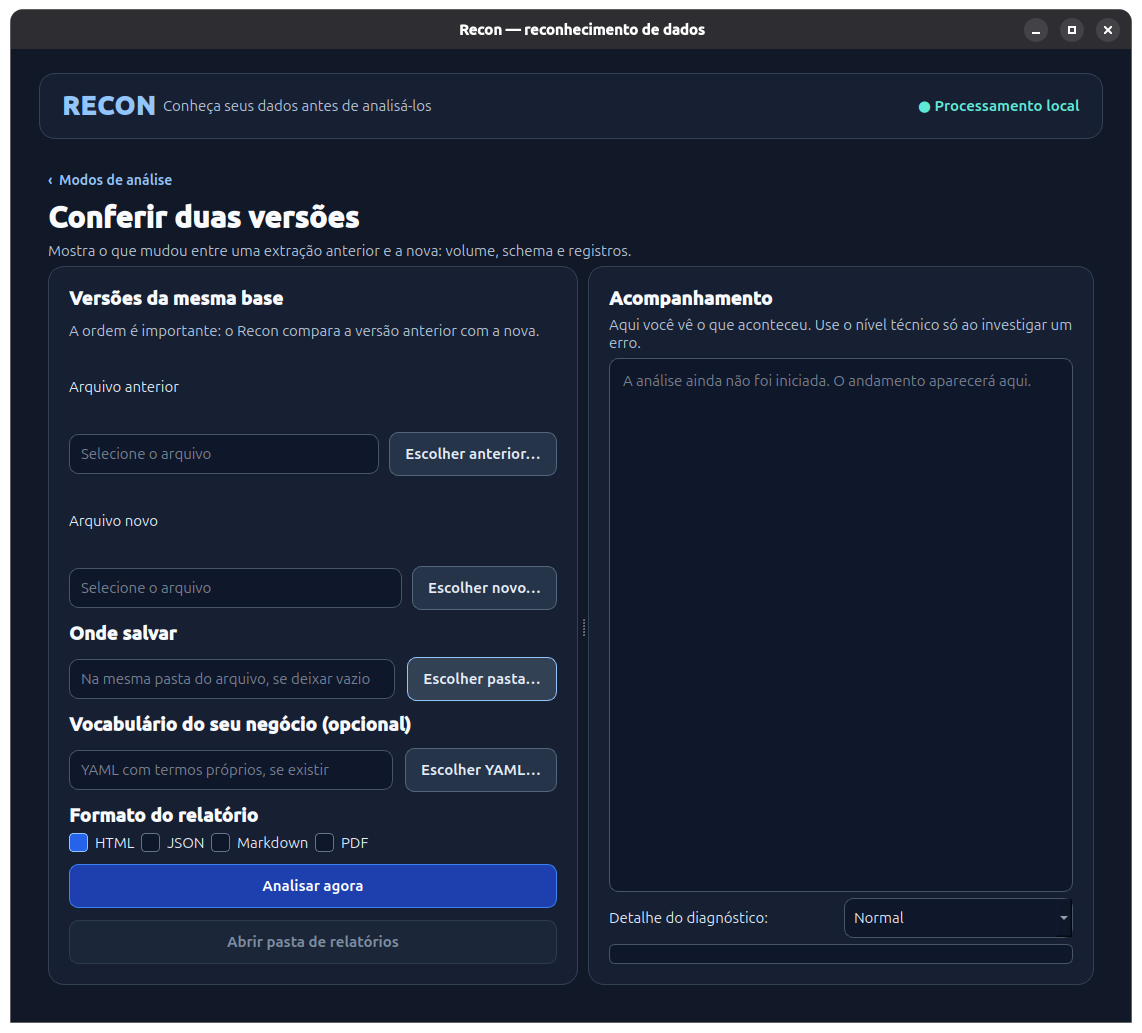This screenshot has width=1142, height=1033.
Task: Click the Vocabulário do seu negócio heading
Action: coord(240,724)
